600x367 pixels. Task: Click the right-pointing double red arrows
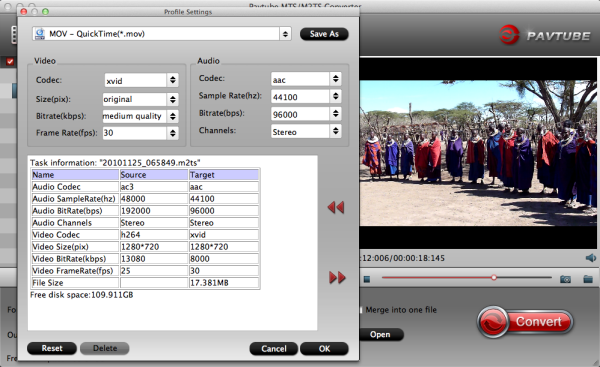coord(337,277)
